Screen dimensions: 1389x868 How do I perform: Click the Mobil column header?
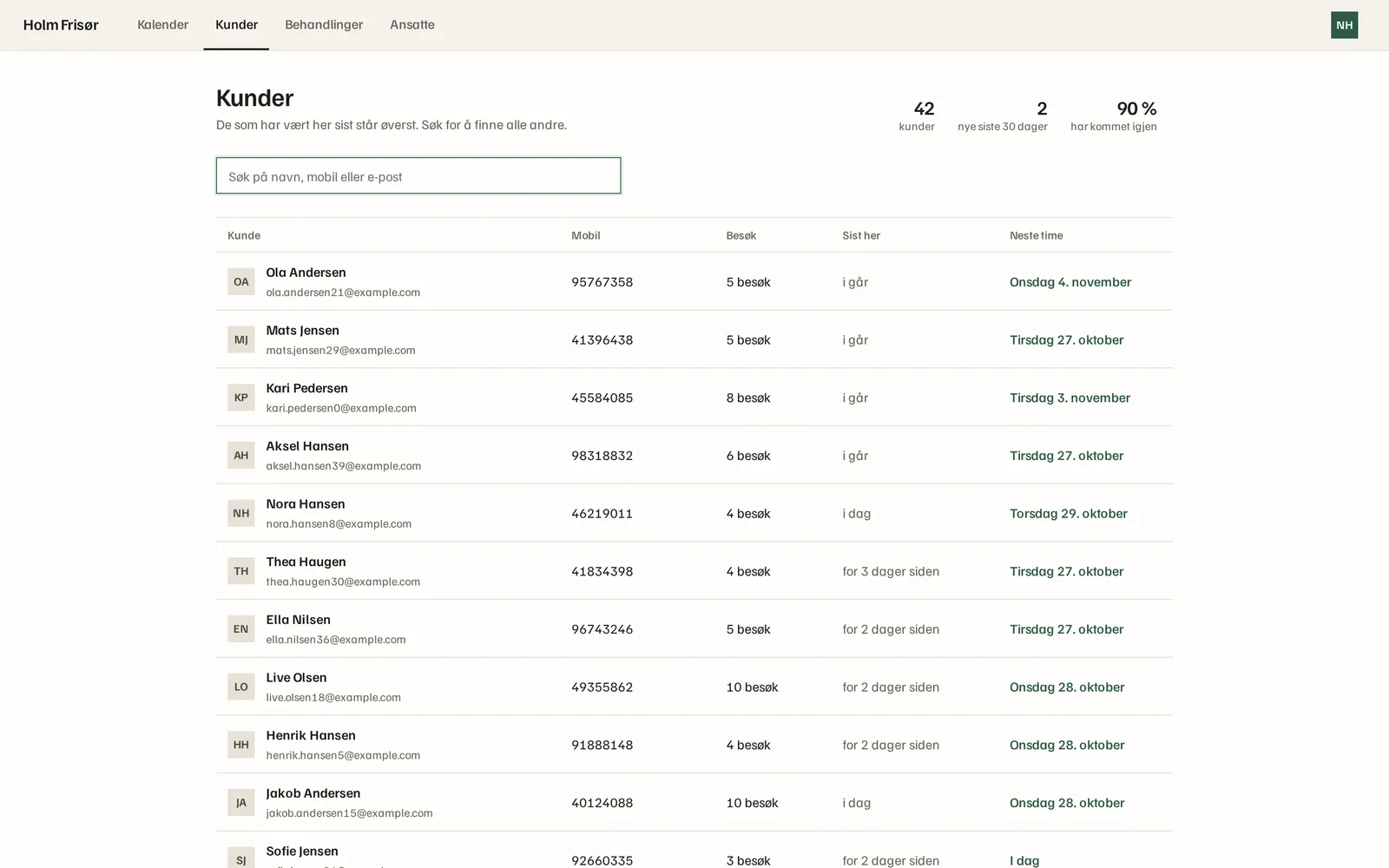586,235
